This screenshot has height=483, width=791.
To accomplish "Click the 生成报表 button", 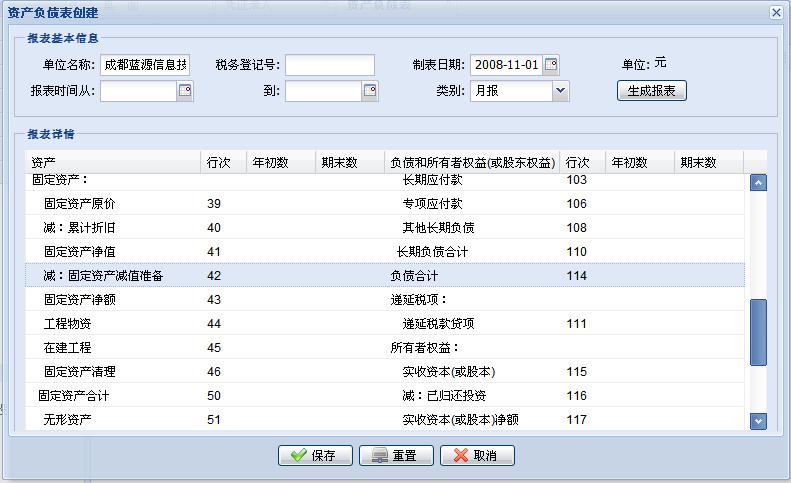I will tap(651, 91).
